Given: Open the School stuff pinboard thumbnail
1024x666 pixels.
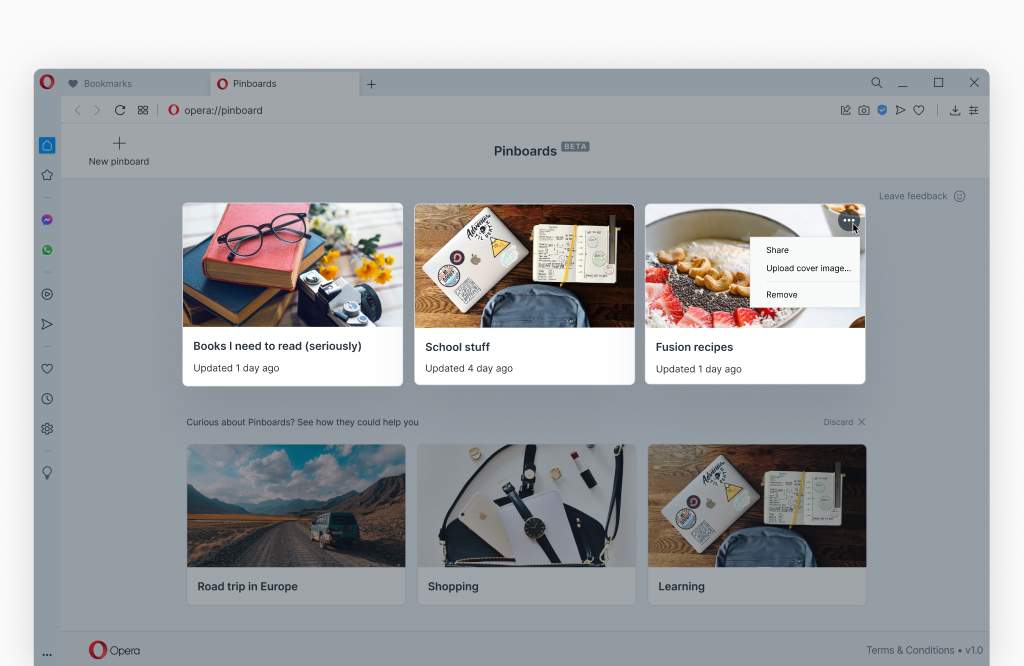Looking at the screenshot, I should pyautogui.click(x=524, y=266).
